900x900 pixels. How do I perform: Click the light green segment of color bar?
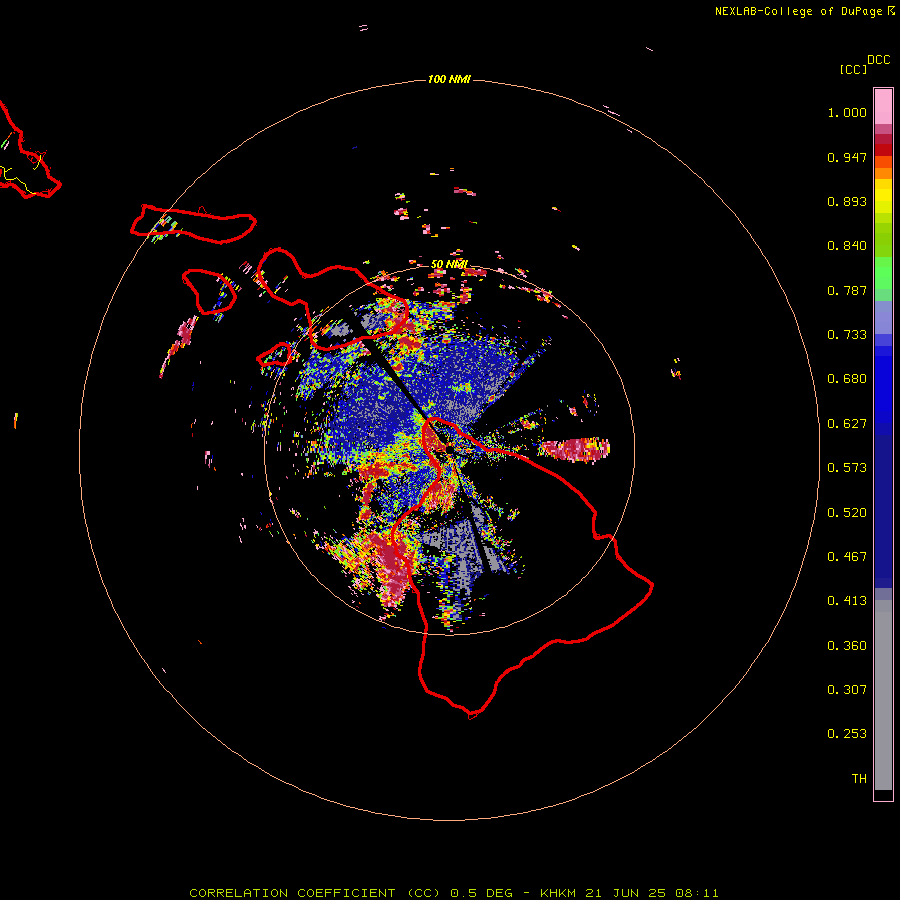(883, 273)
